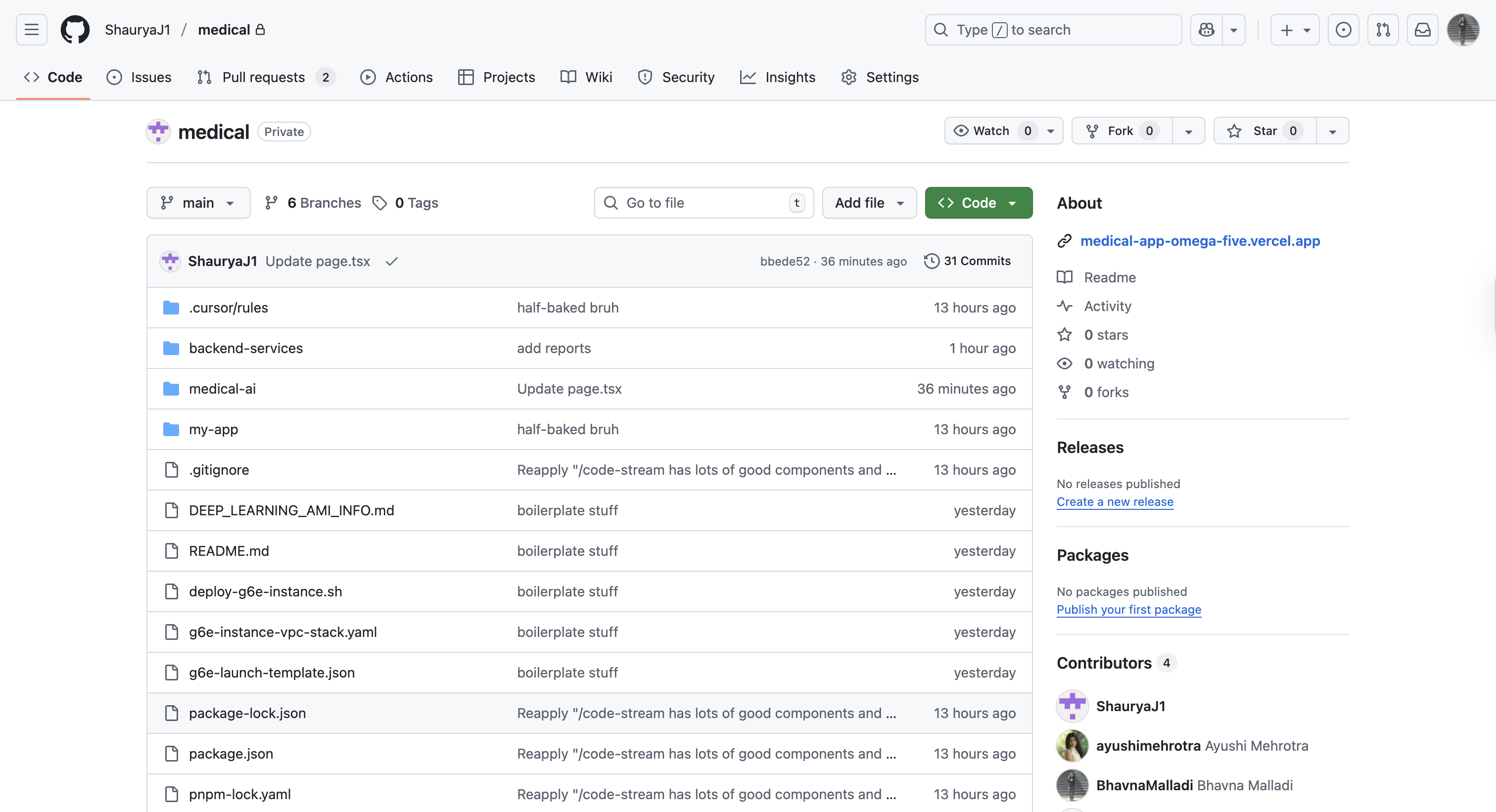Open the issues icon in header
Screen dimensions: 1496x812
1343,30
